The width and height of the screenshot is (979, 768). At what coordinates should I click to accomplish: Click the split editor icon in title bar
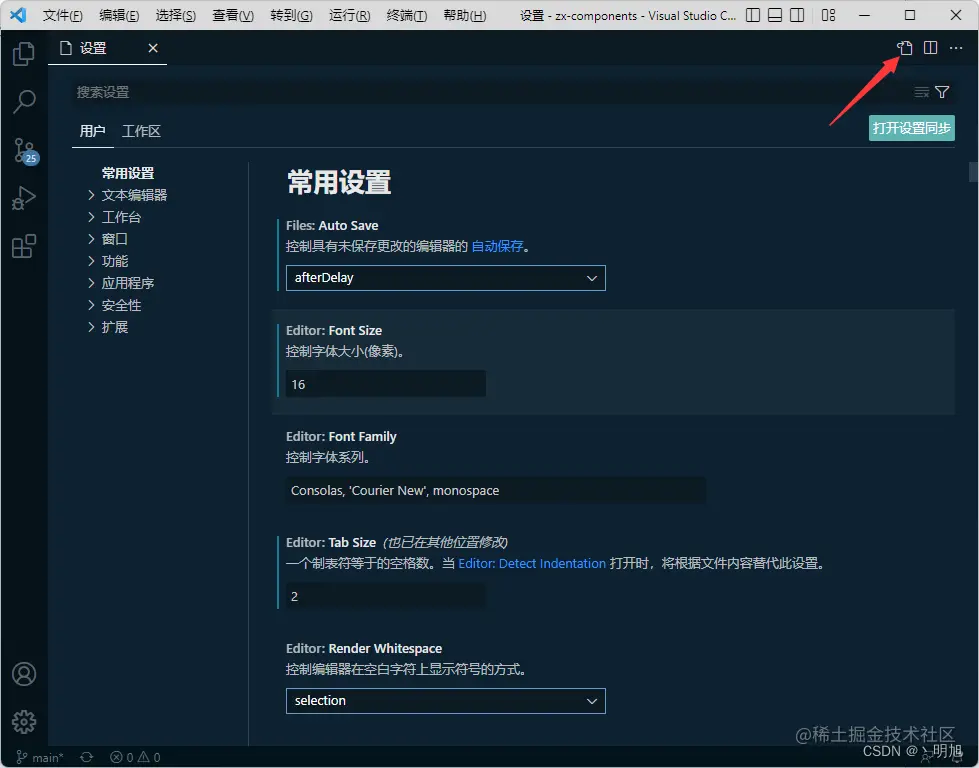(931, 47)
